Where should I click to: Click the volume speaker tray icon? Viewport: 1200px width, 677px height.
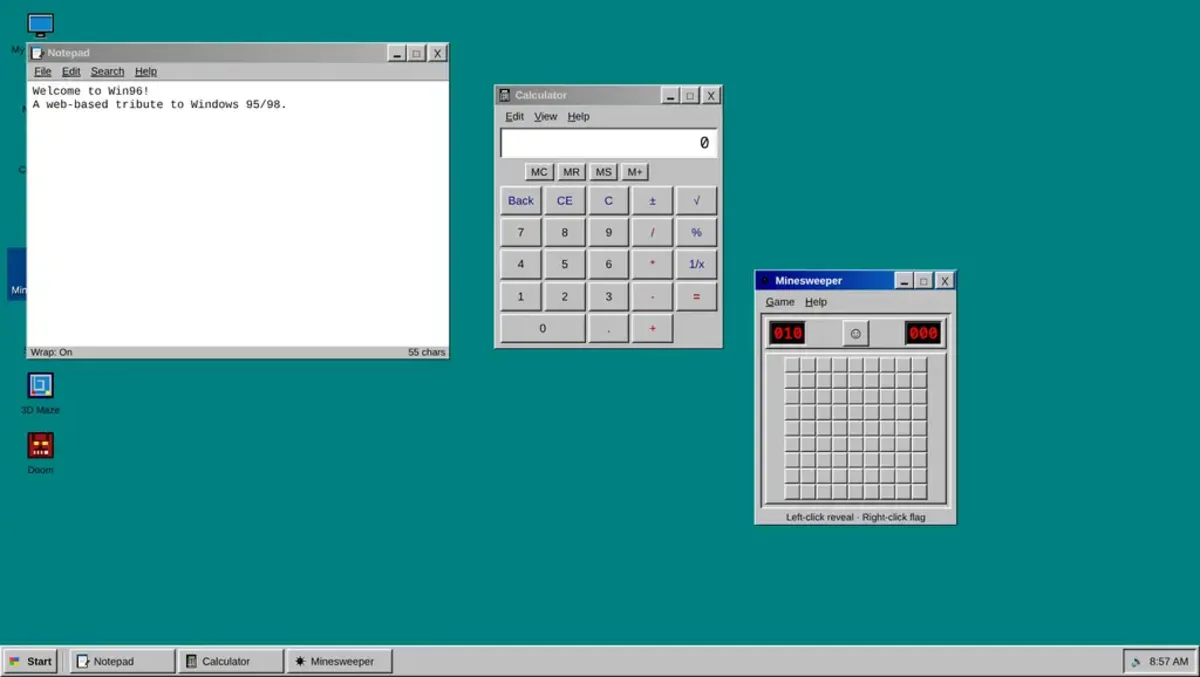1137,661
